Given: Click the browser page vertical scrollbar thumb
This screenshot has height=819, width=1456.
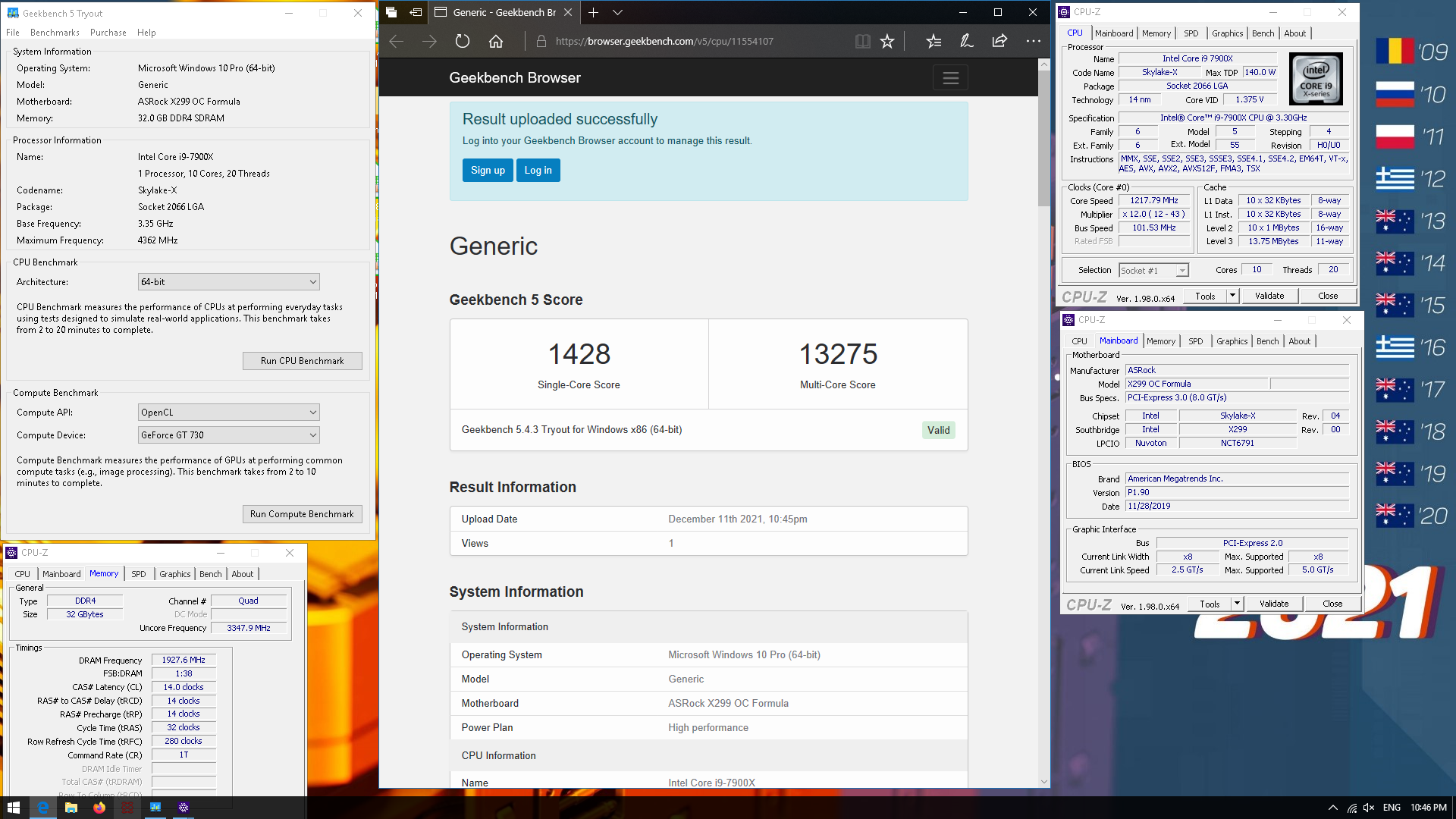Looking at the screenshot, I should [x=1044, y=139].
